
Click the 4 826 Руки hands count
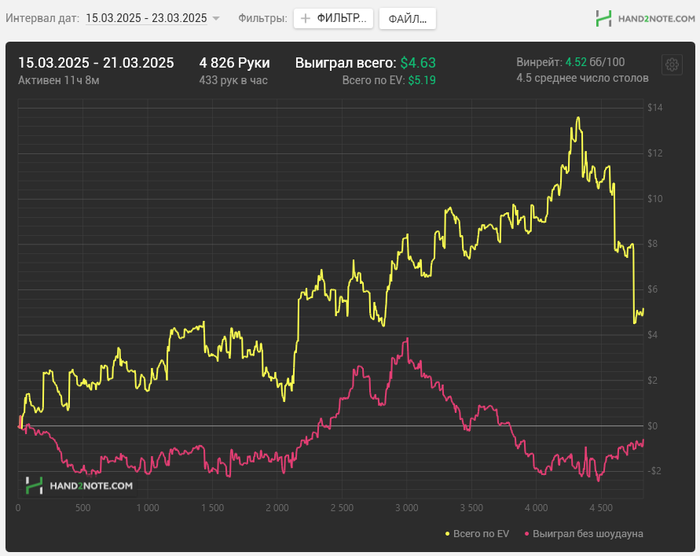(x=234, y=63)
